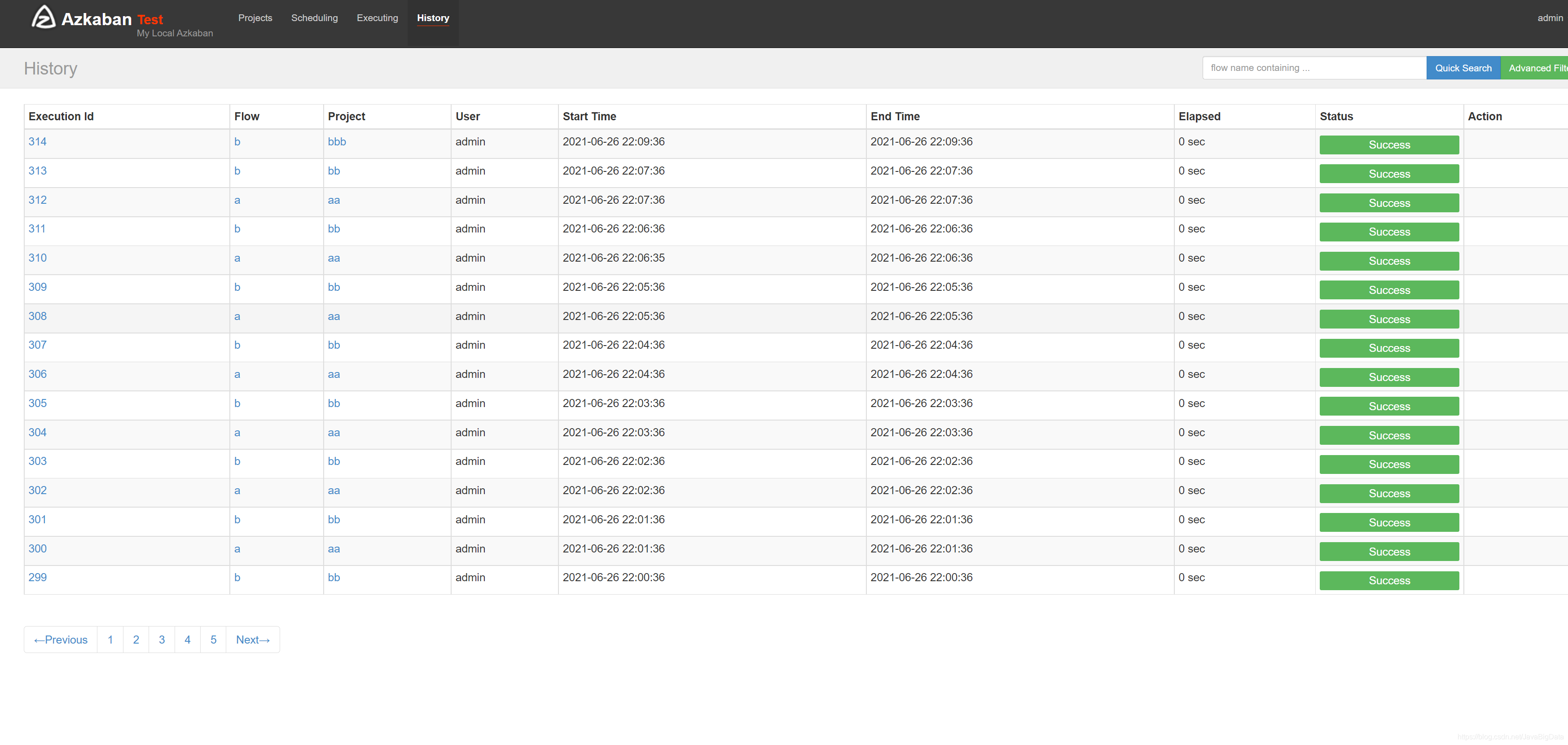The image size is (1568, 745).
Task: Select the History nav tab
Action: click(x=433, y=18)
